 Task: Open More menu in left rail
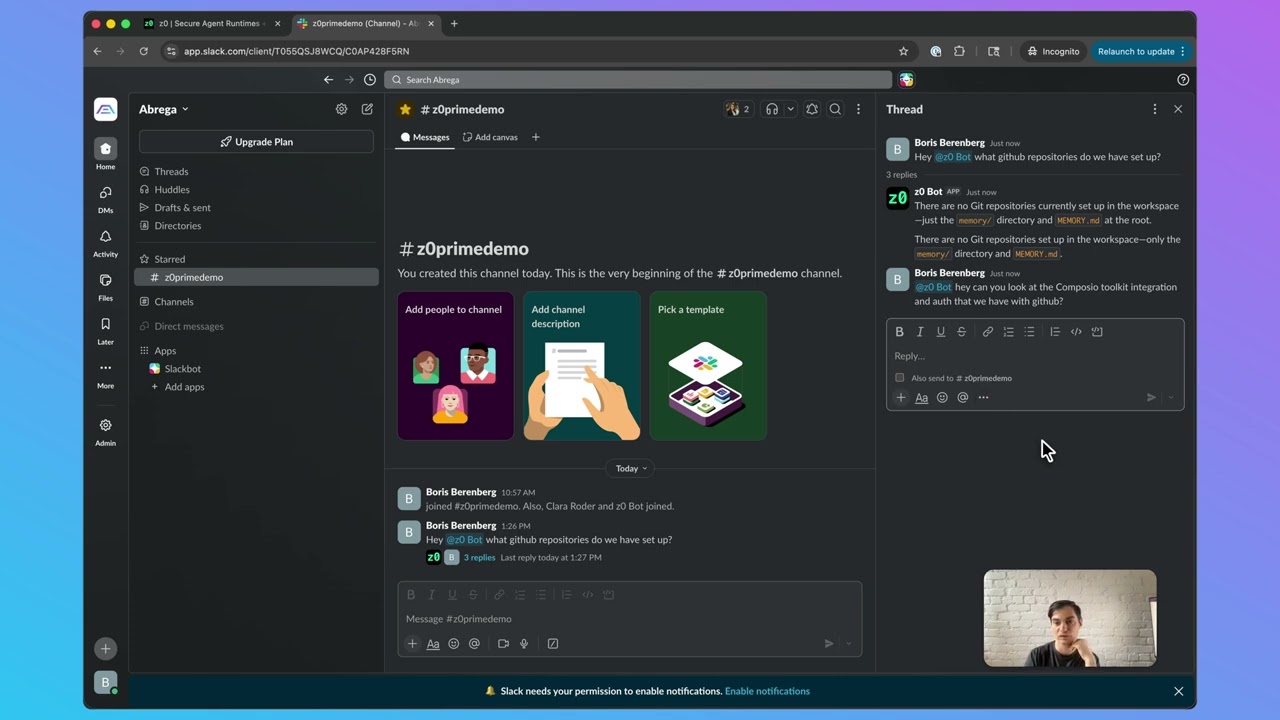coord(105,373)
